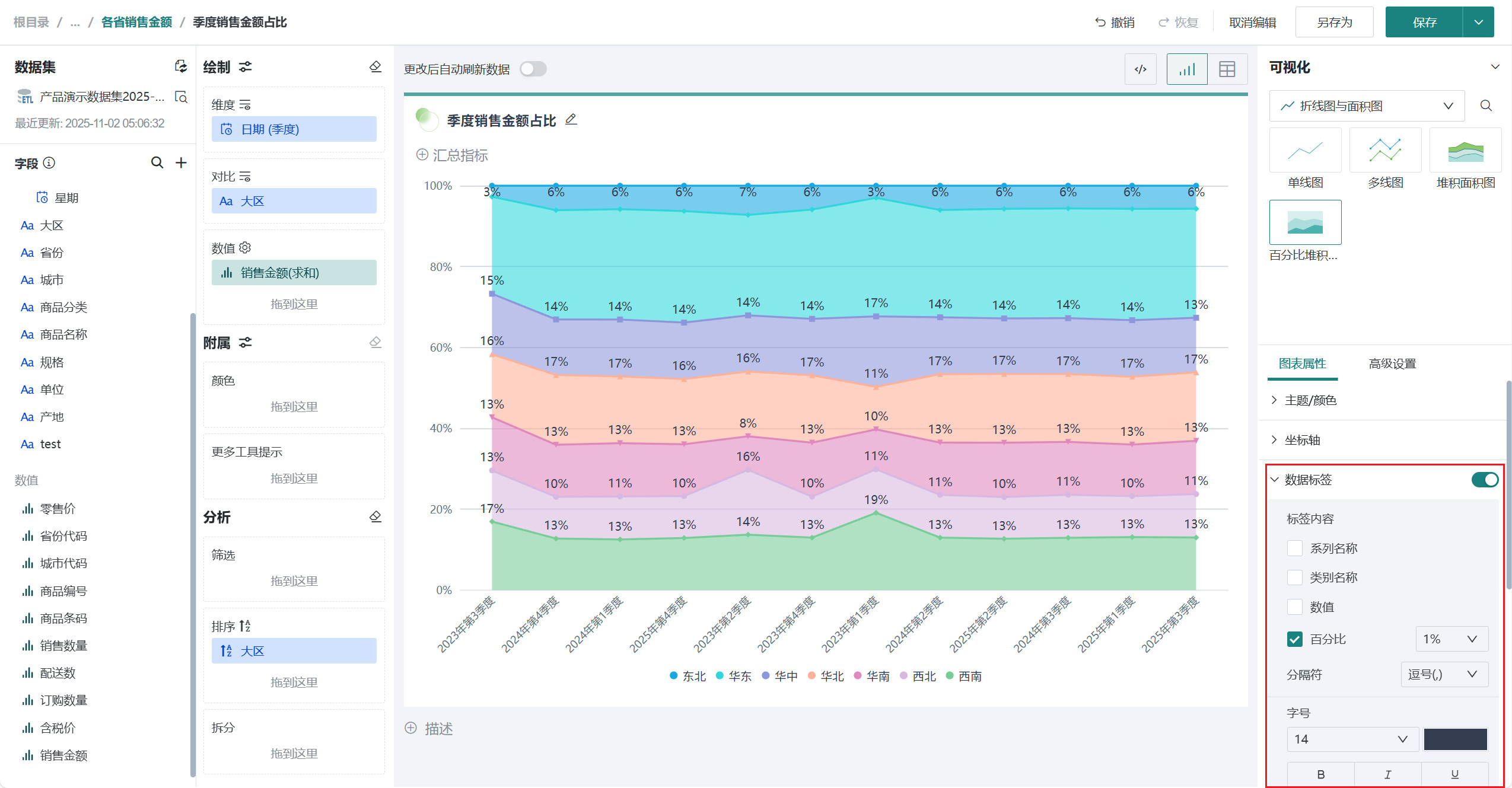Viewport: 1512px width, 788px height.
Task: Click the 另存为 button
Action: [1333, 23]
